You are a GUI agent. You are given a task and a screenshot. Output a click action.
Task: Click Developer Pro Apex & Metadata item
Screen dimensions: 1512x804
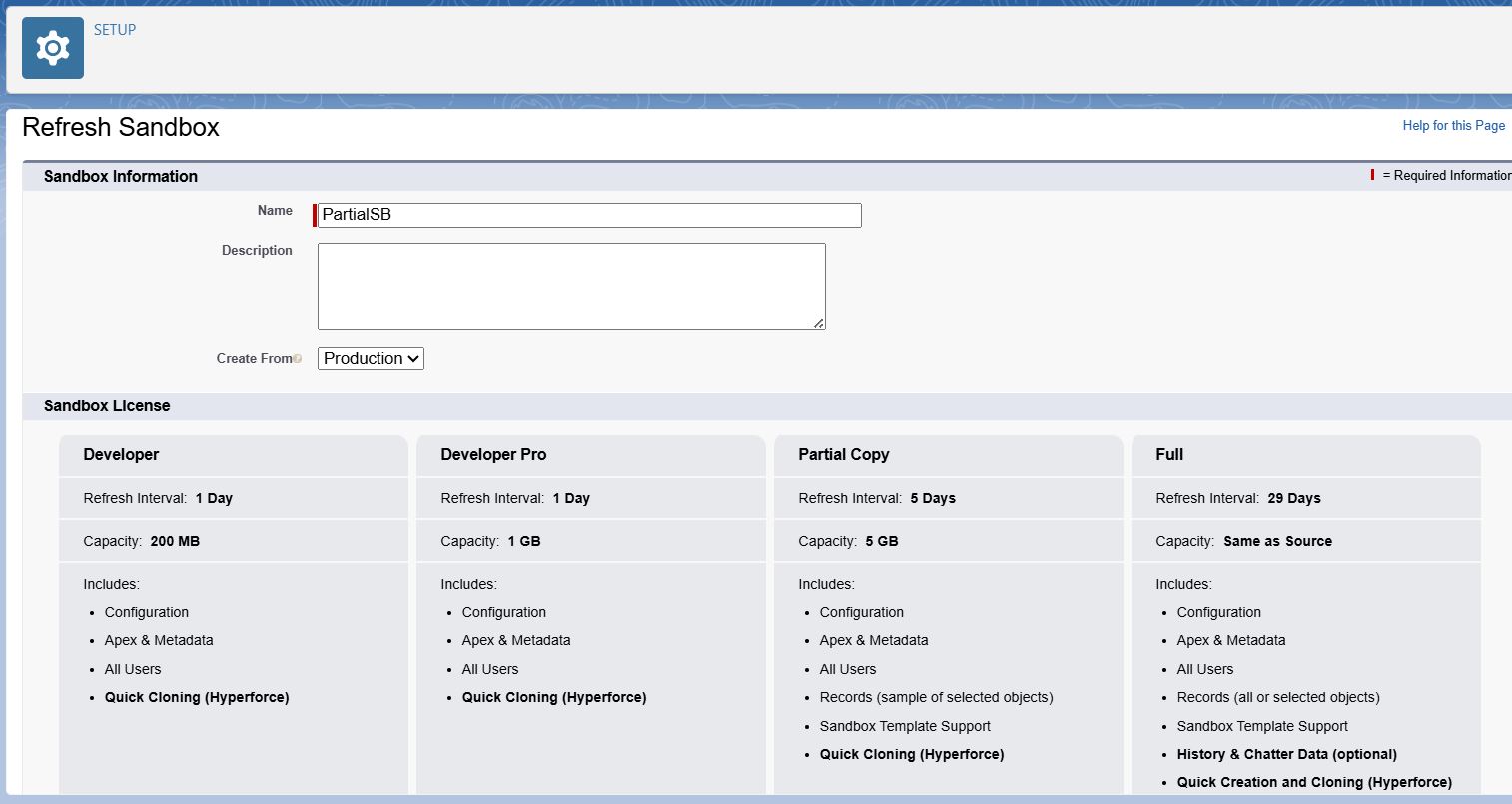coord(516,640)
